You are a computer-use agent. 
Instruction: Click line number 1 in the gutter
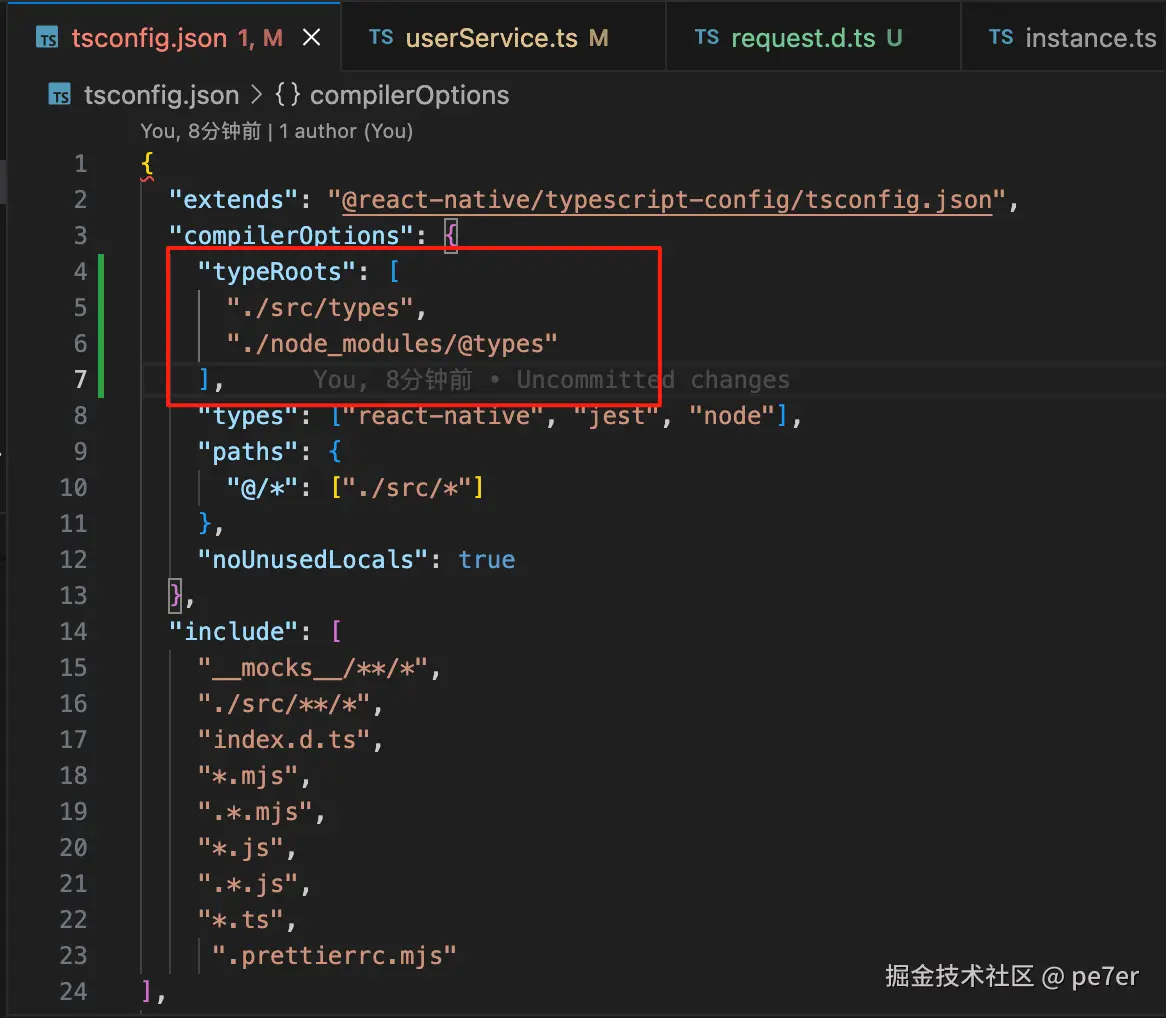pyautogui.click(x=80, y=164)
